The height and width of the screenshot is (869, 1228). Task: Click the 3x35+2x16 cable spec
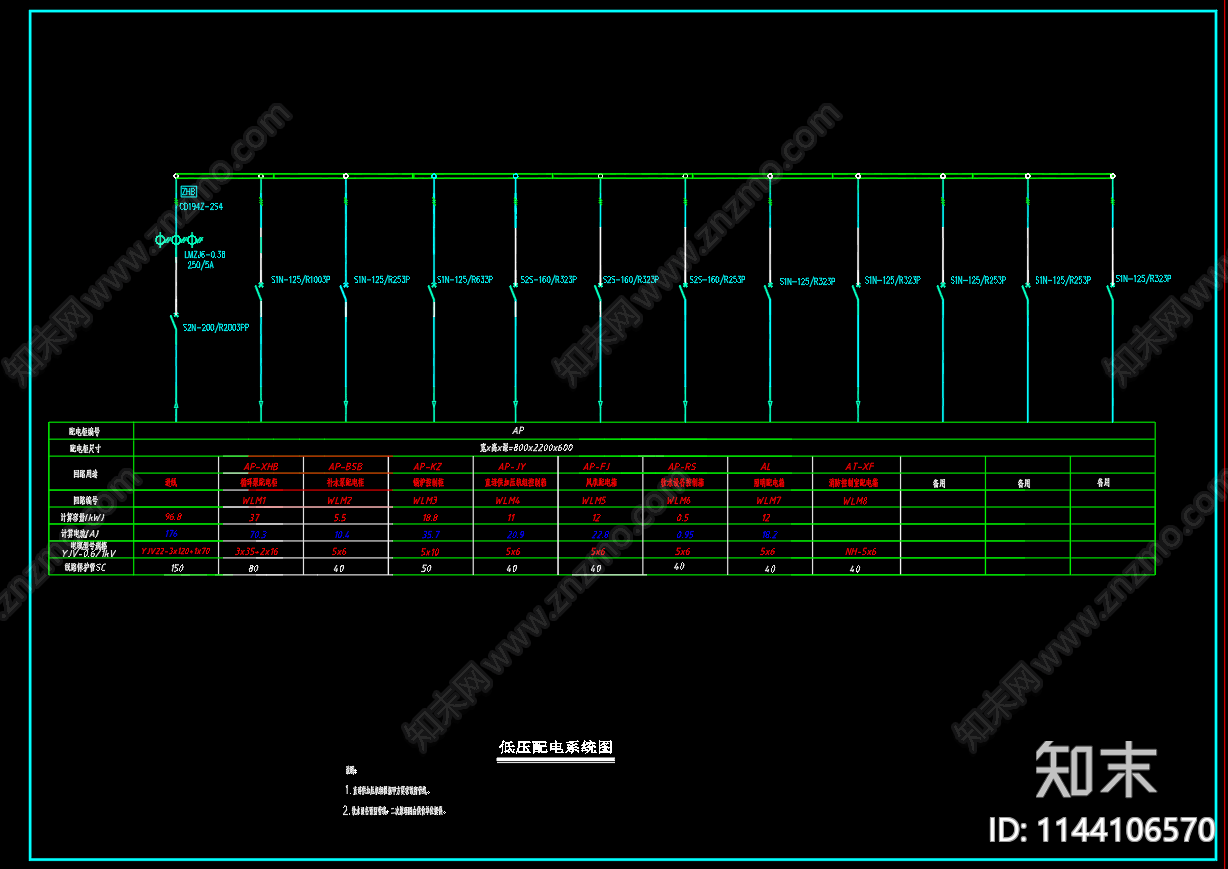click(257, 551)
